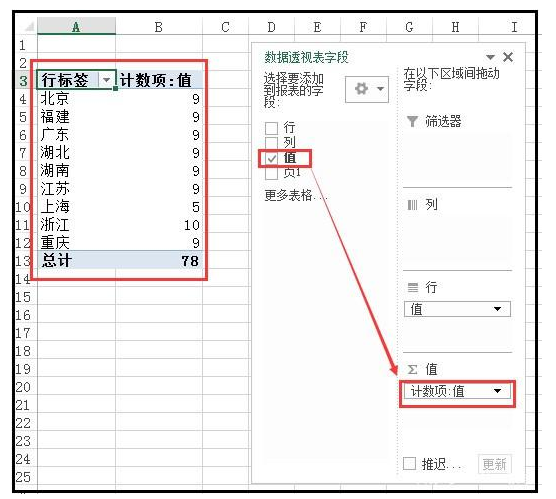Select the 福建 cell

coord(76,117)
